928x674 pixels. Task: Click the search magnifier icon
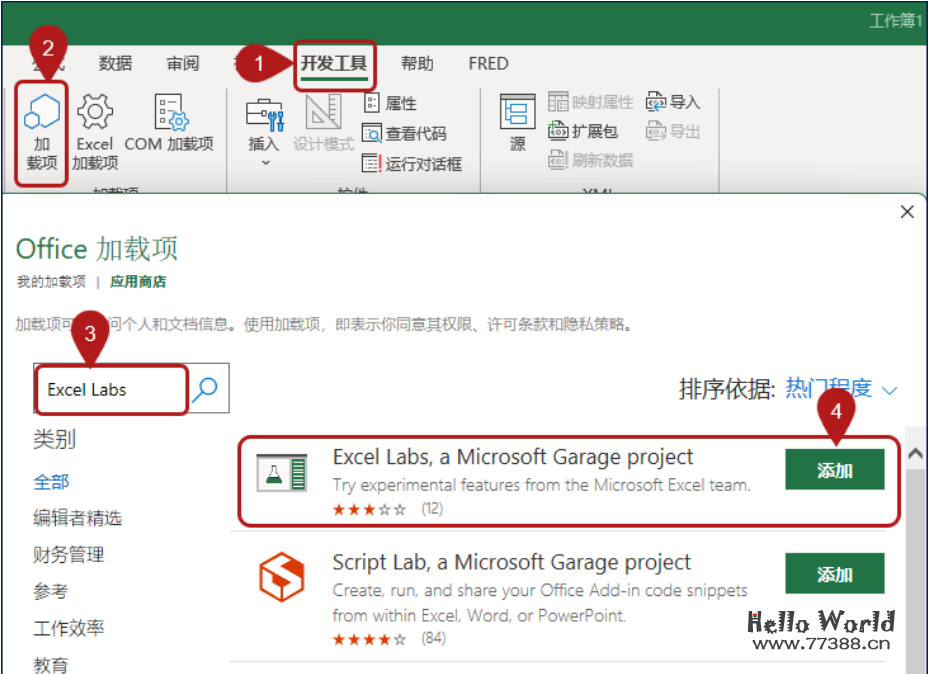[205, 389]
